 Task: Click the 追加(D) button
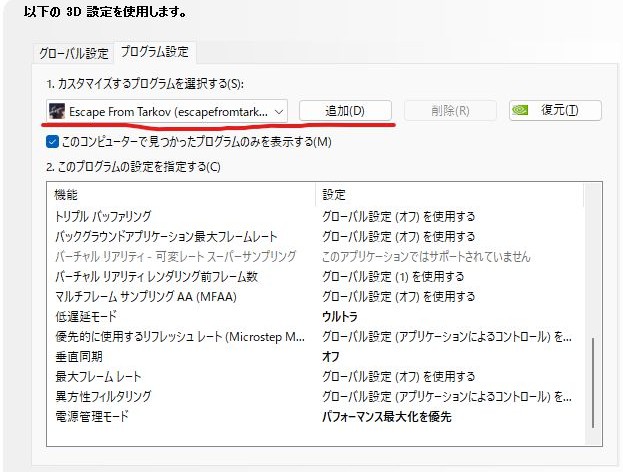[x=344, y=110]
